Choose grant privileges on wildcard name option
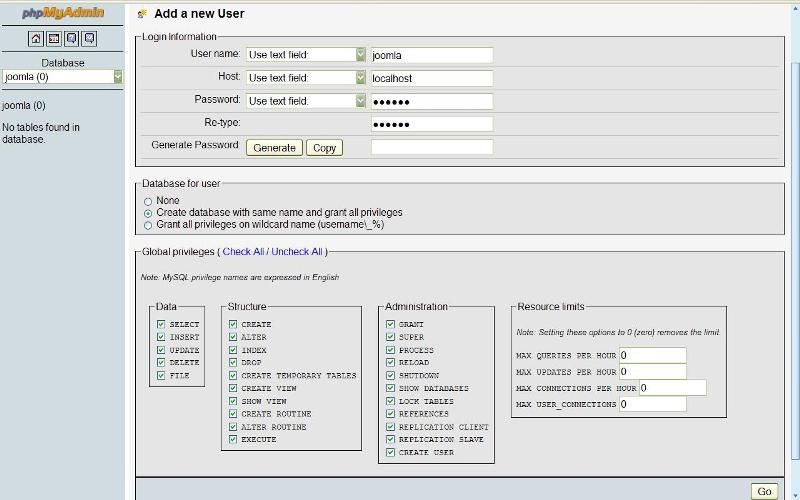Screen dimensions: 800x500 pos(148,225)
